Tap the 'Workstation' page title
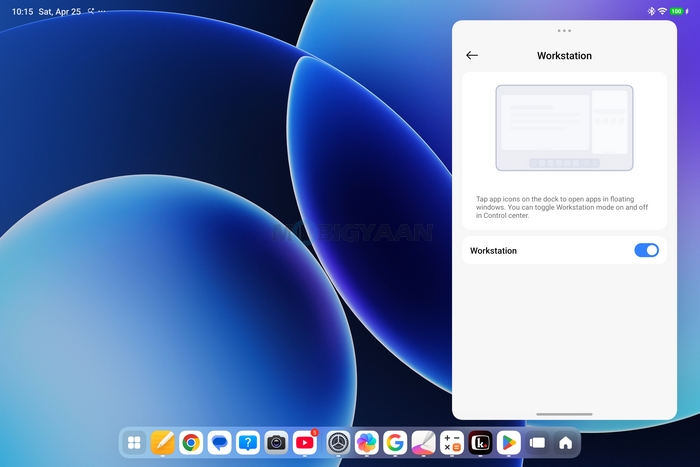Image resolution: width=700 pixels, height=467 pixels. pos(564,56)
